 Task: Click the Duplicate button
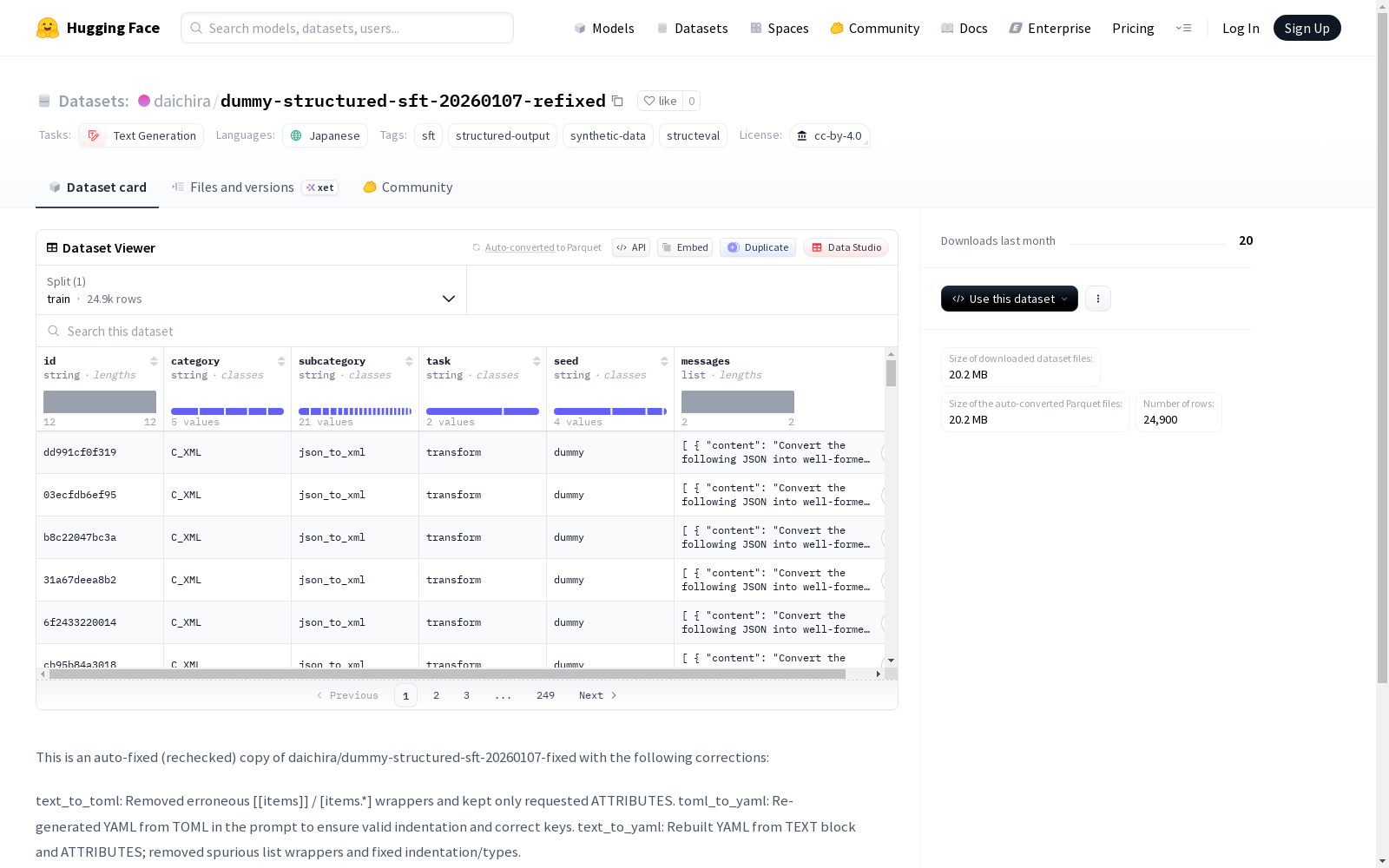pyautogui.click(x=758, y=247)
